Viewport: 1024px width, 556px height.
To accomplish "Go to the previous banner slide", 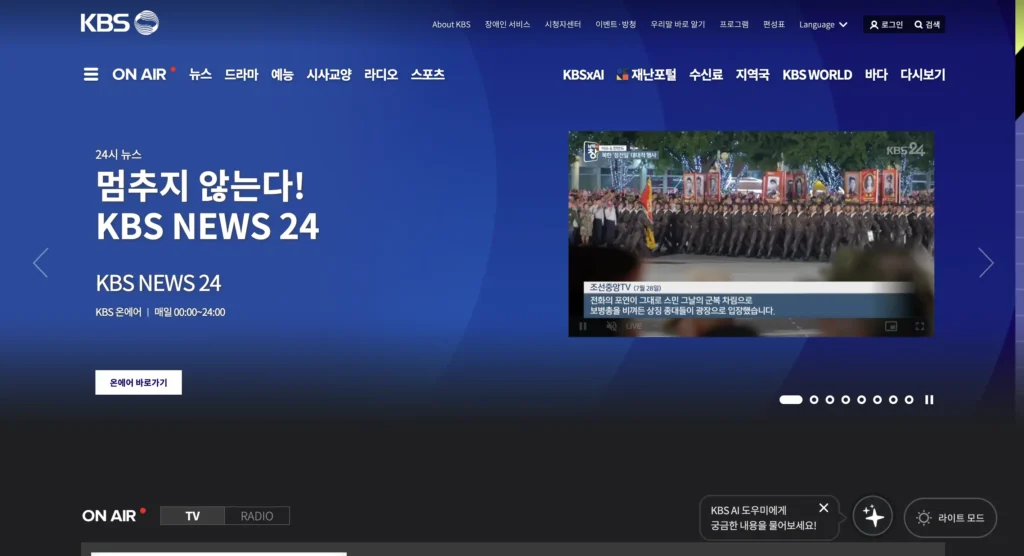I will (40, 263).
